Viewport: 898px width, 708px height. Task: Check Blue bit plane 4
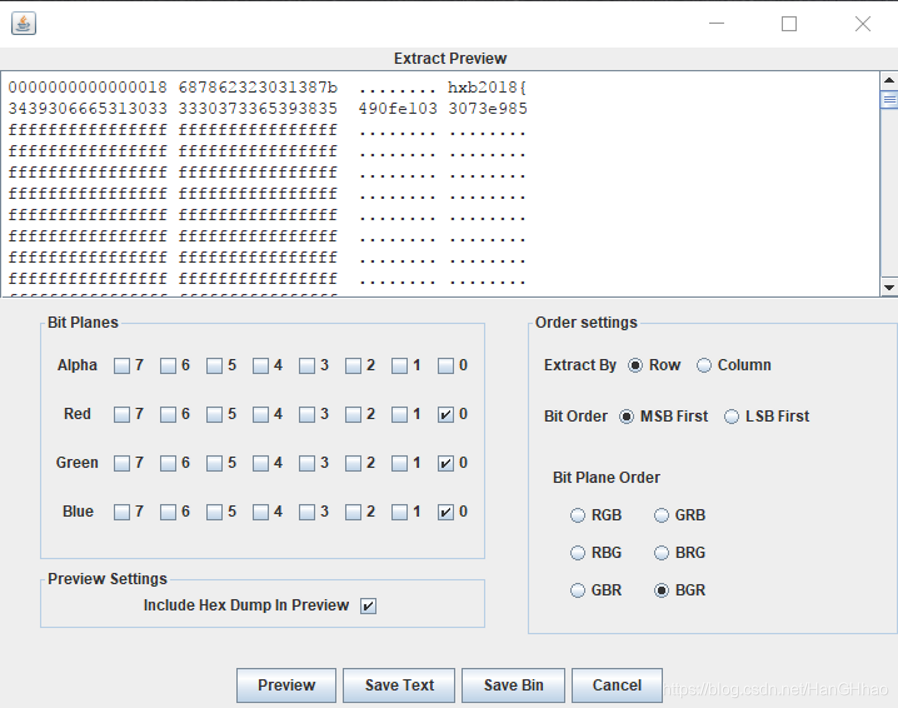point(261,512)
